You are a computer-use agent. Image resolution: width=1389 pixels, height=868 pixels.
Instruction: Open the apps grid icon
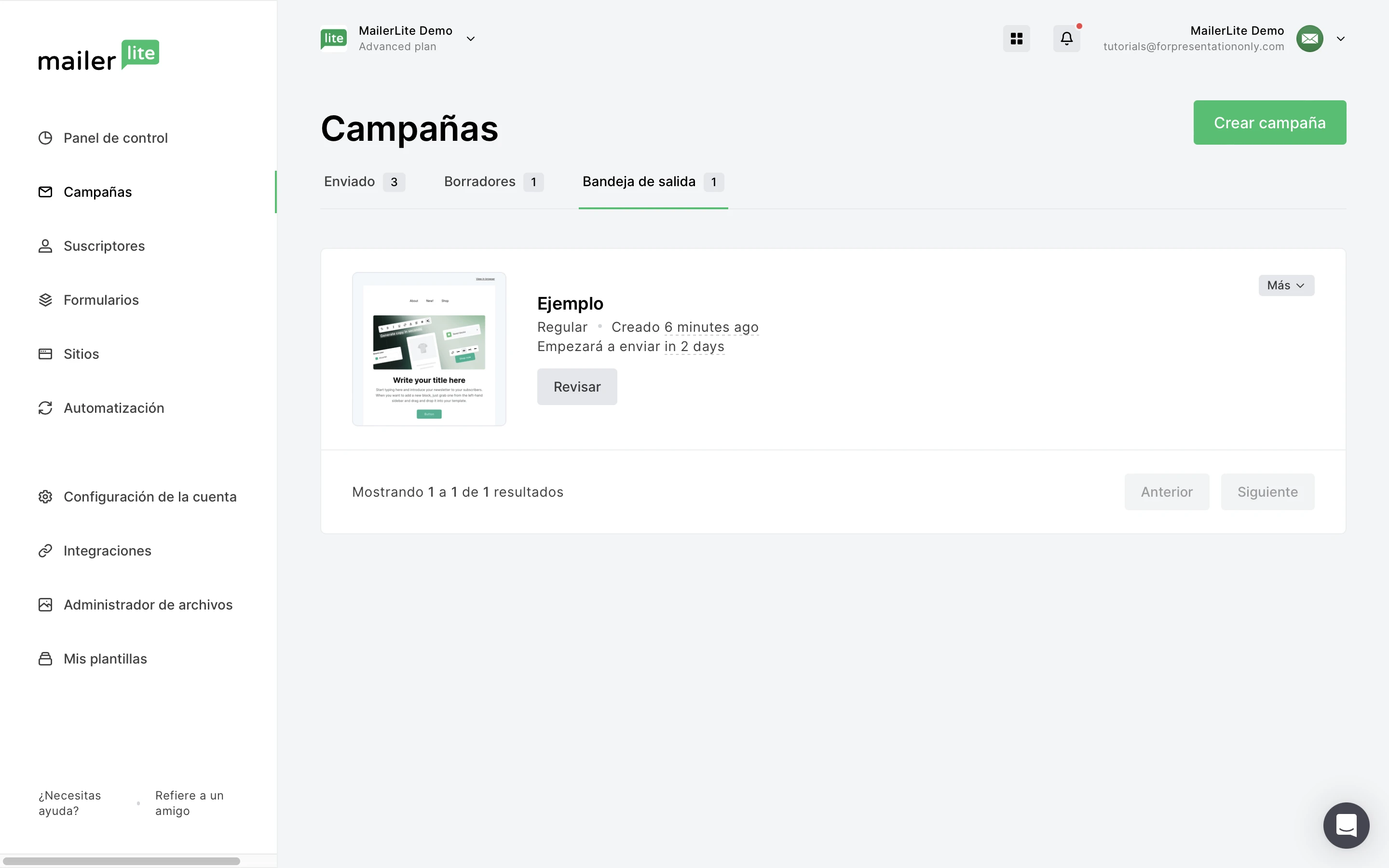1016,39
